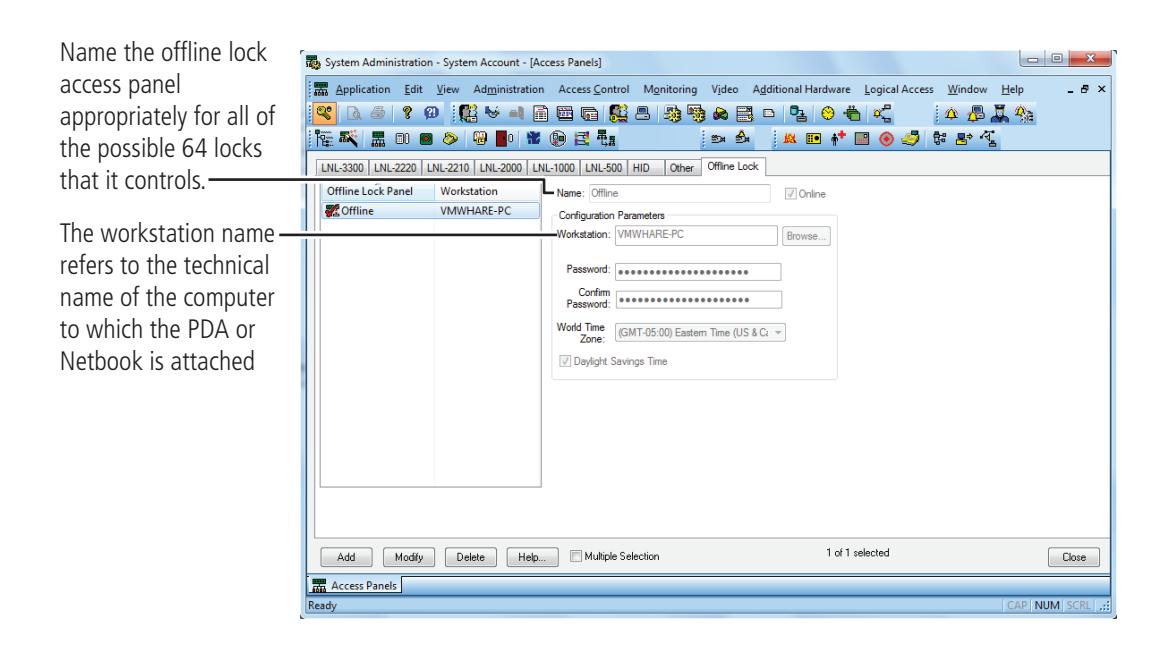This screenshot has width=1170, height=645.
Task: Click the Add button
Action: (x=346, y=557)
